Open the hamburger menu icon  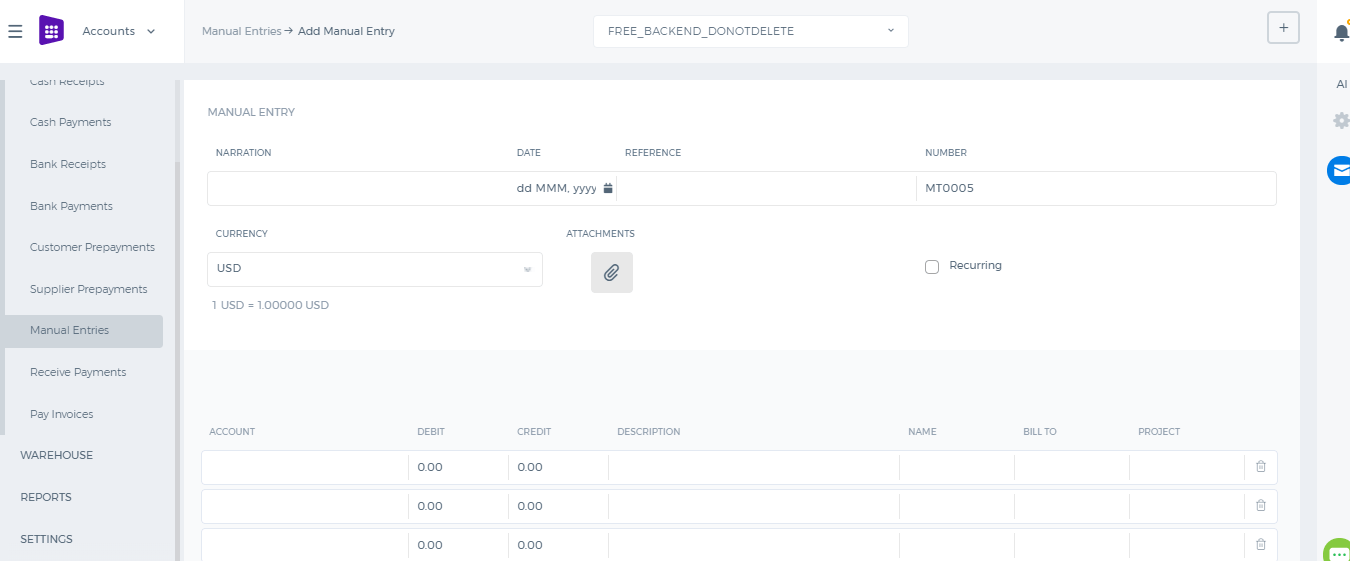(15, 31)
